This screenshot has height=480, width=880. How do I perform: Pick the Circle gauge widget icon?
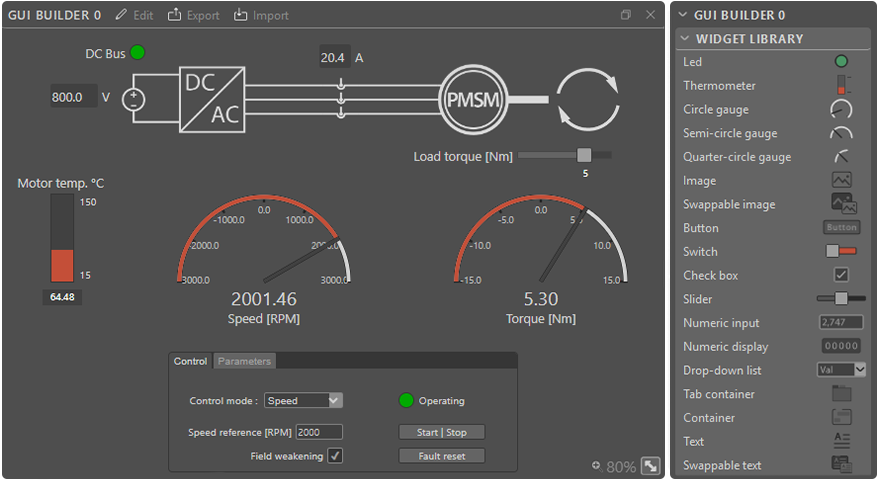[x=841, y=109]
